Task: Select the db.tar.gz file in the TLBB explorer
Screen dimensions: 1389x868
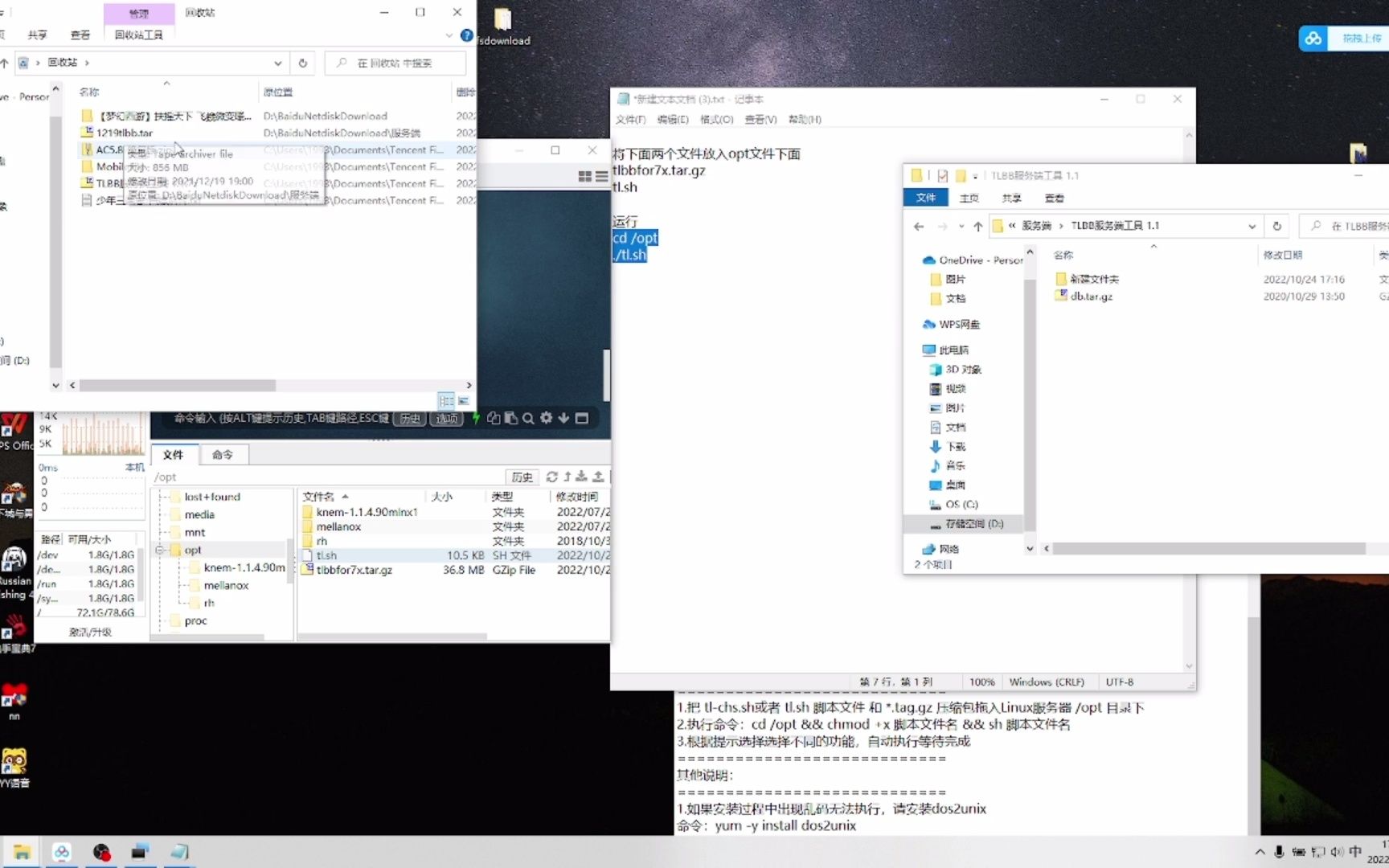Action: [1091, 297]
